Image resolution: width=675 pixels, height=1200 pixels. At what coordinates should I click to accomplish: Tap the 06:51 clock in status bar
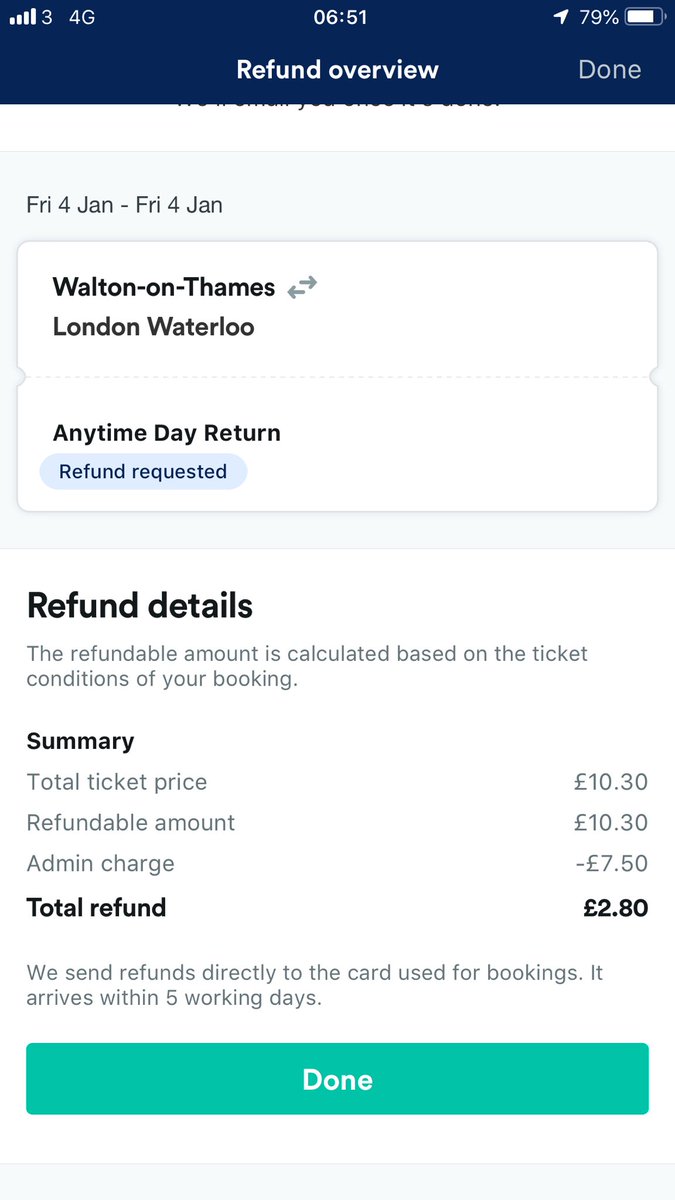[339, 17]
